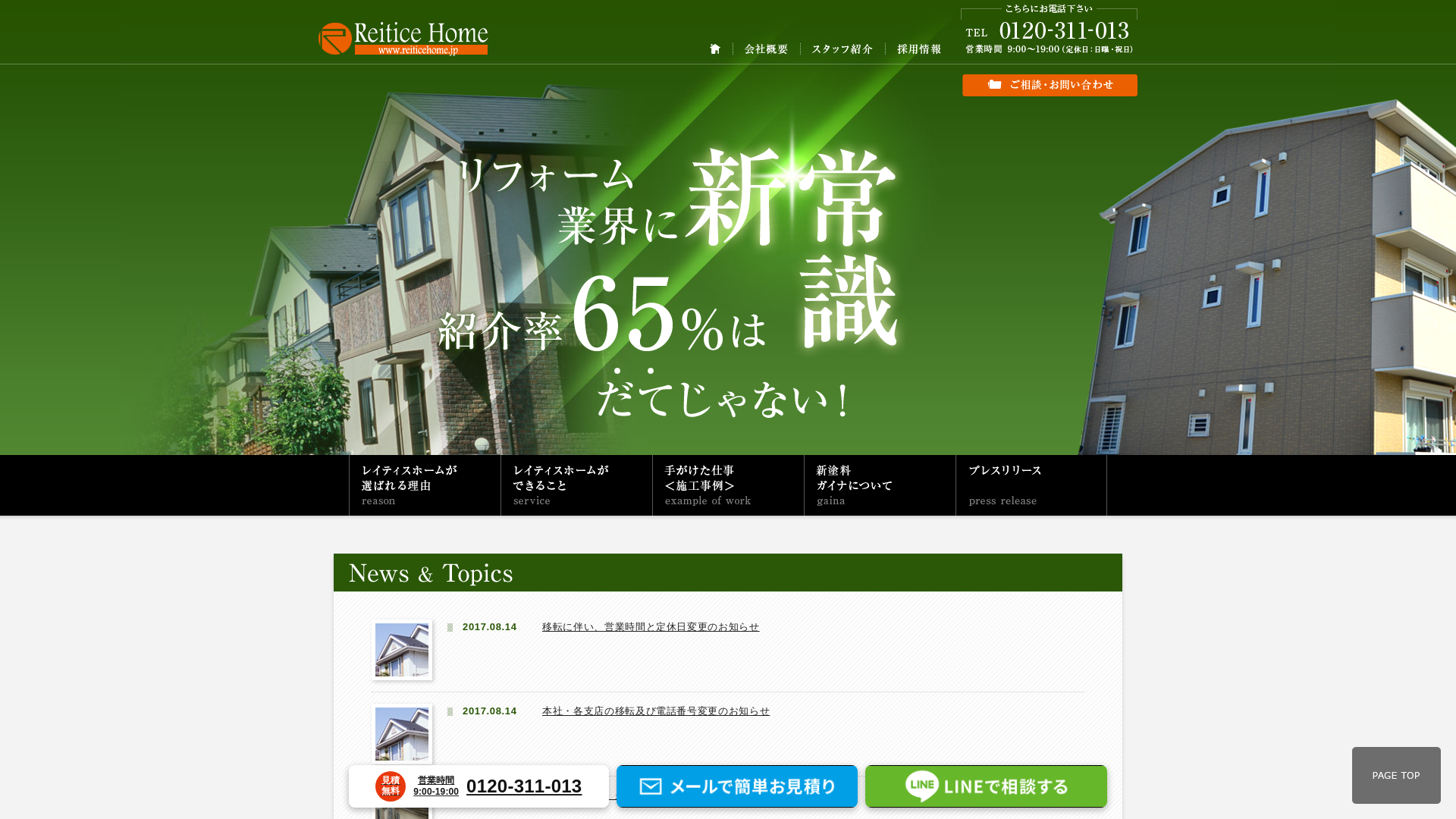The height and width of the screenshot is (819, 1456).
Task: Open 採用情報 recruitment page
Action: pos(919,49)
